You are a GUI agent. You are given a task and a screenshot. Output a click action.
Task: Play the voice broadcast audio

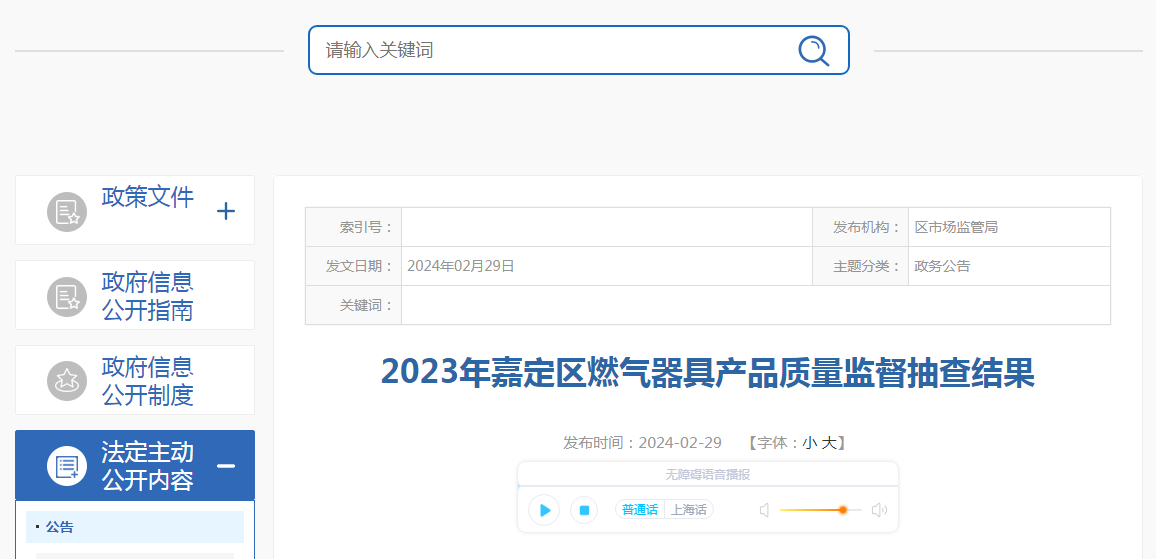(x=544, y=510)
